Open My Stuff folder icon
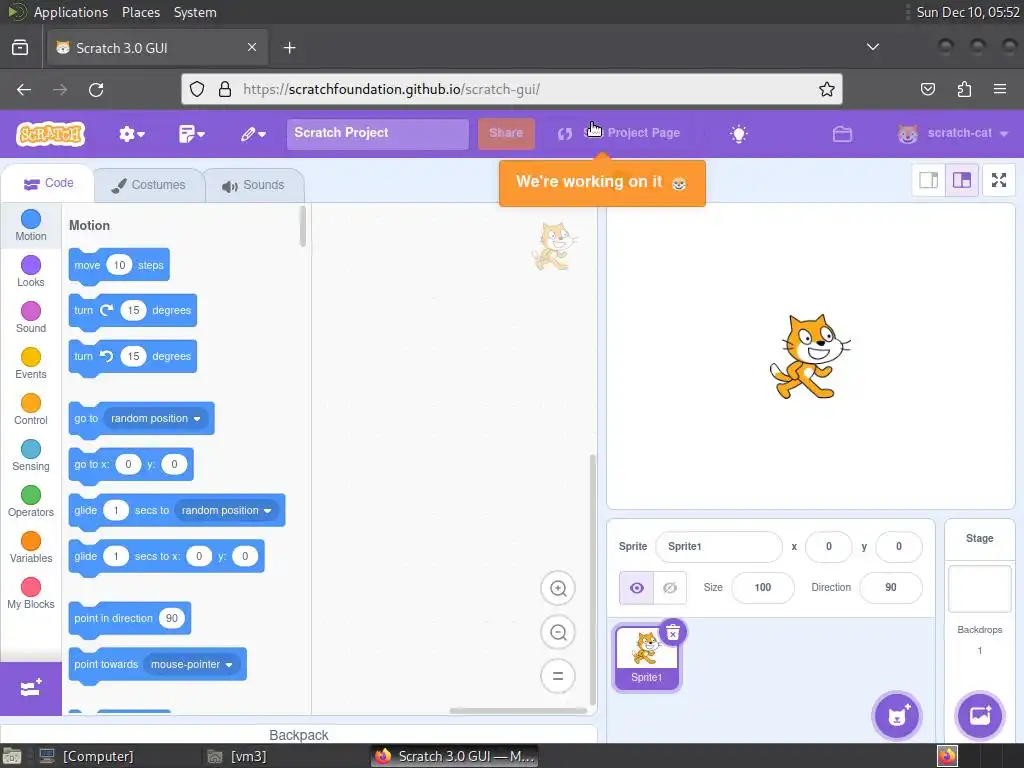 coord(842,134)
